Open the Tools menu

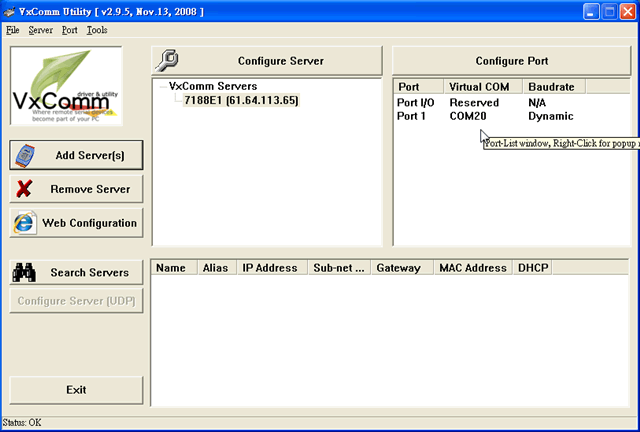tap(97, 30)
